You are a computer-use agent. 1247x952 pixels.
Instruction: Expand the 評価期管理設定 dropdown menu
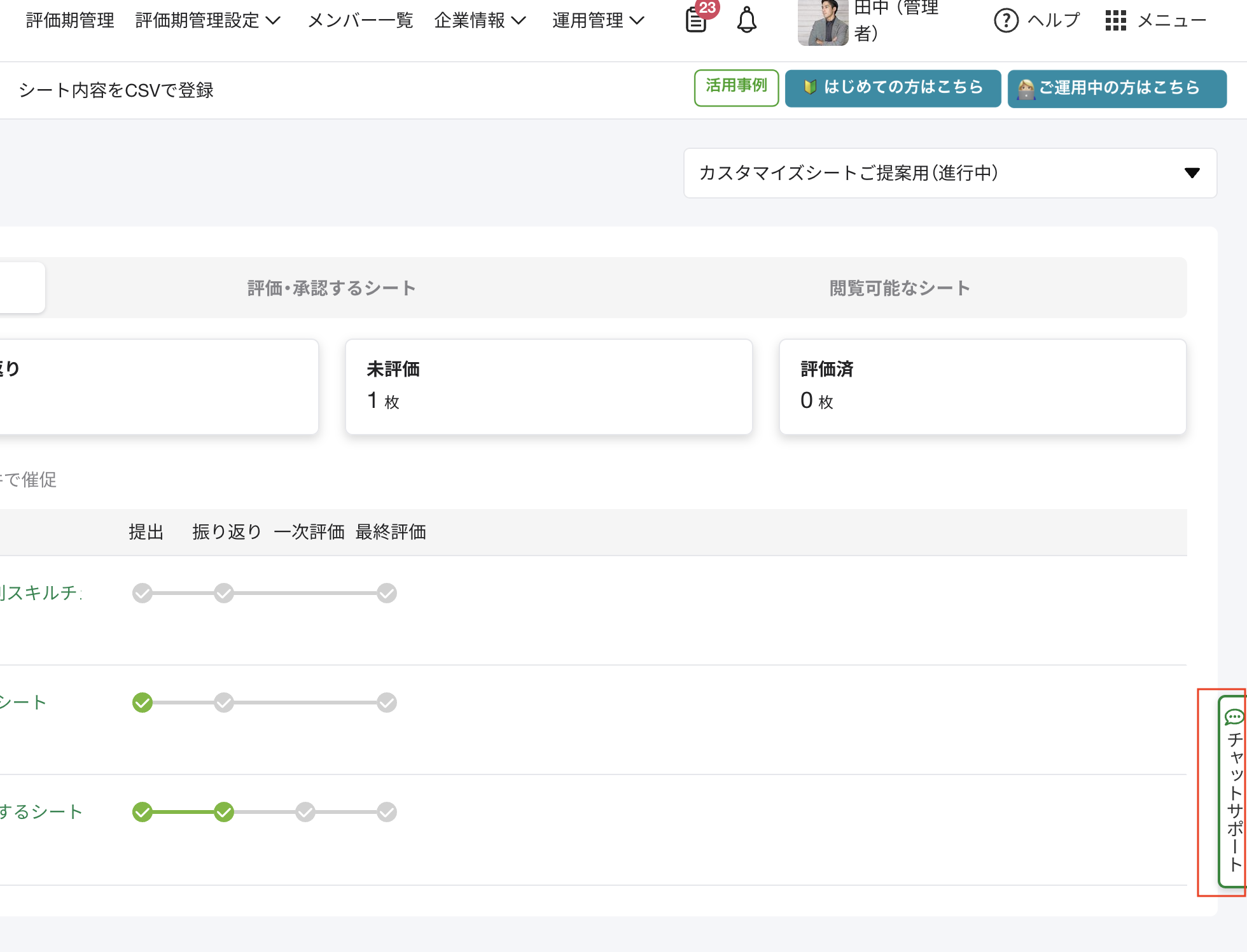207,20
